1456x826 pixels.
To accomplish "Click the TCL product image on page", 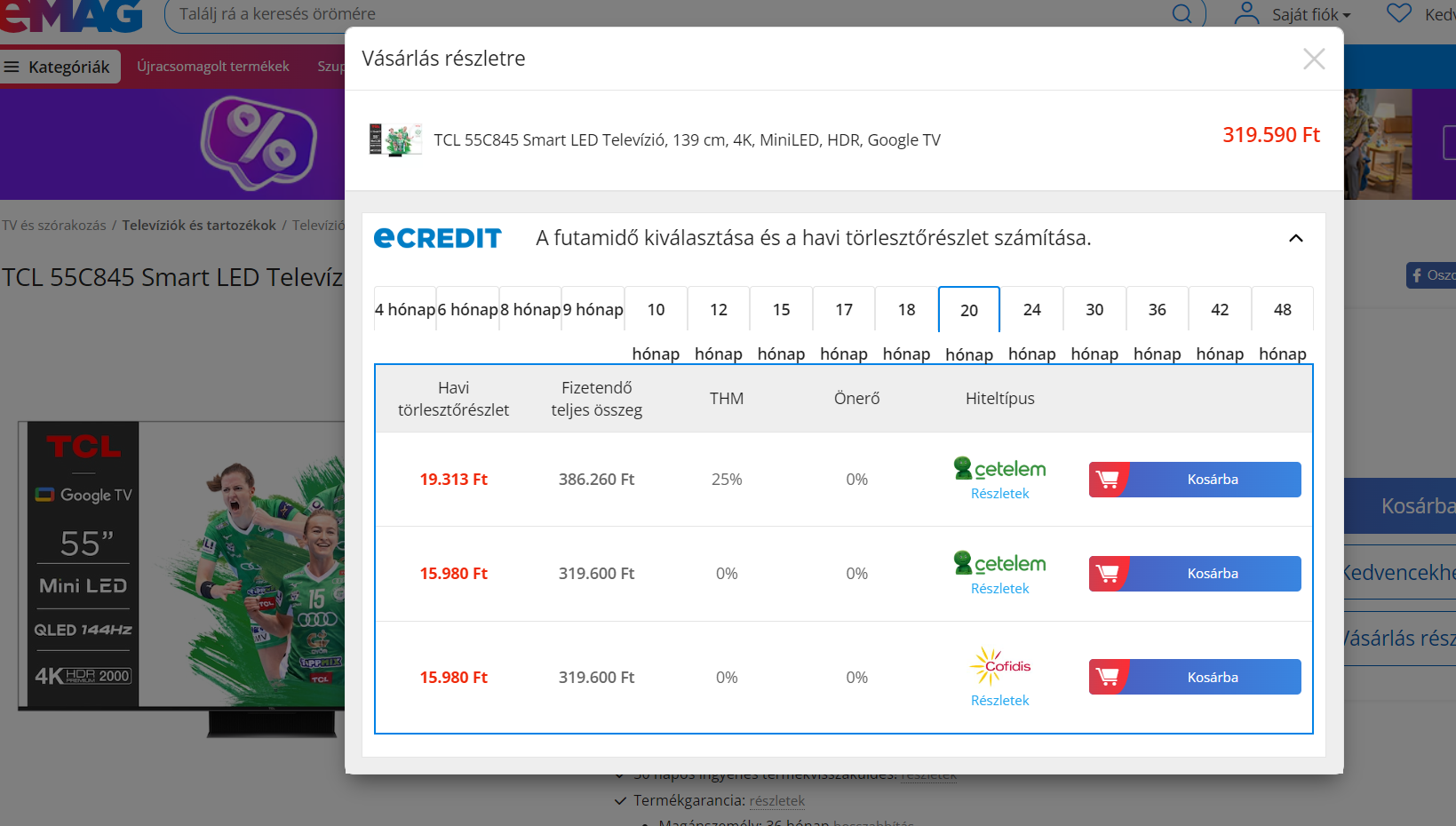I will [182, 579].
